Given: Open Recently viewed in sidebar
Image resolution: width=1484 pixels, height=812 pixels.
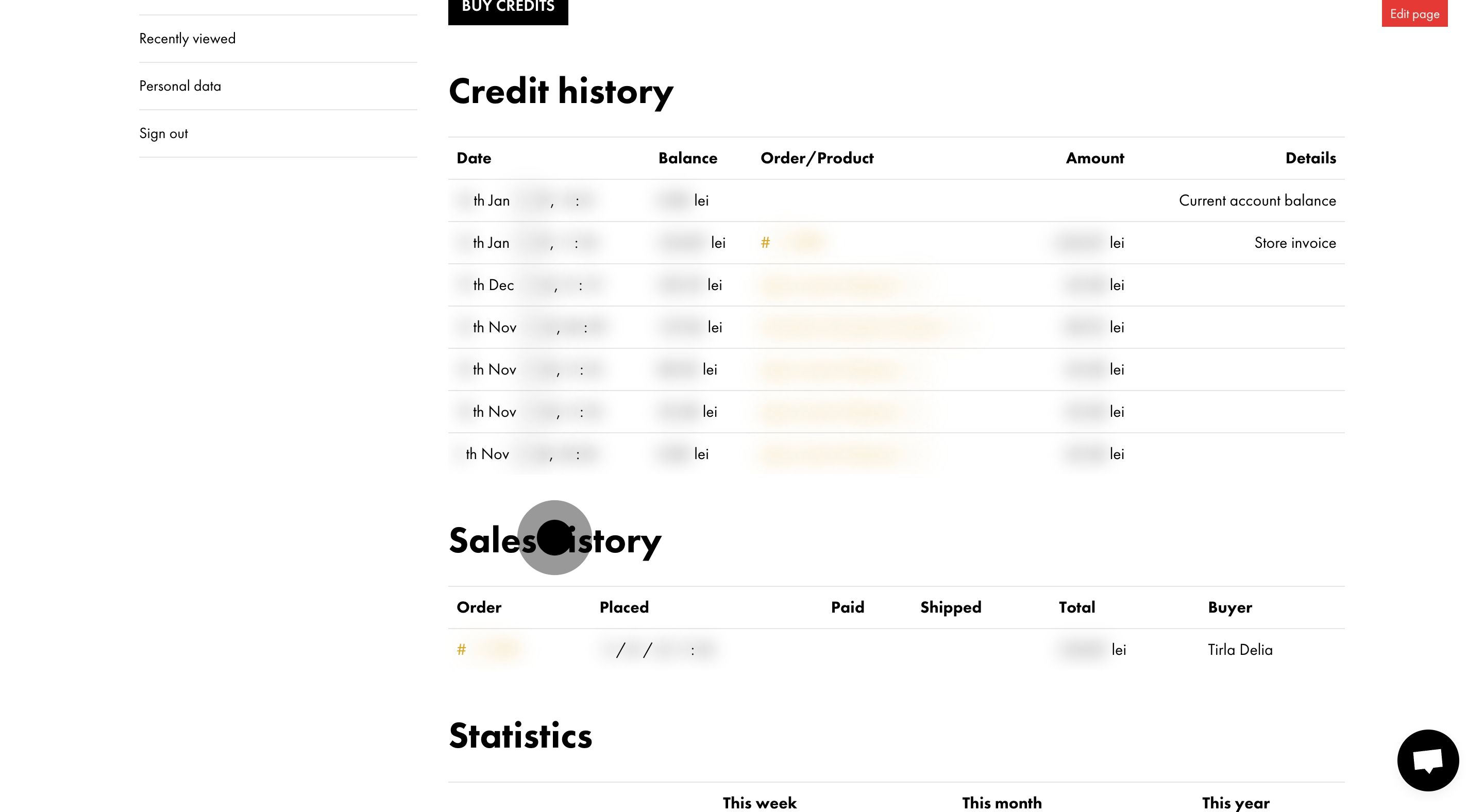Looking at the screenshot, I should 187,39.
